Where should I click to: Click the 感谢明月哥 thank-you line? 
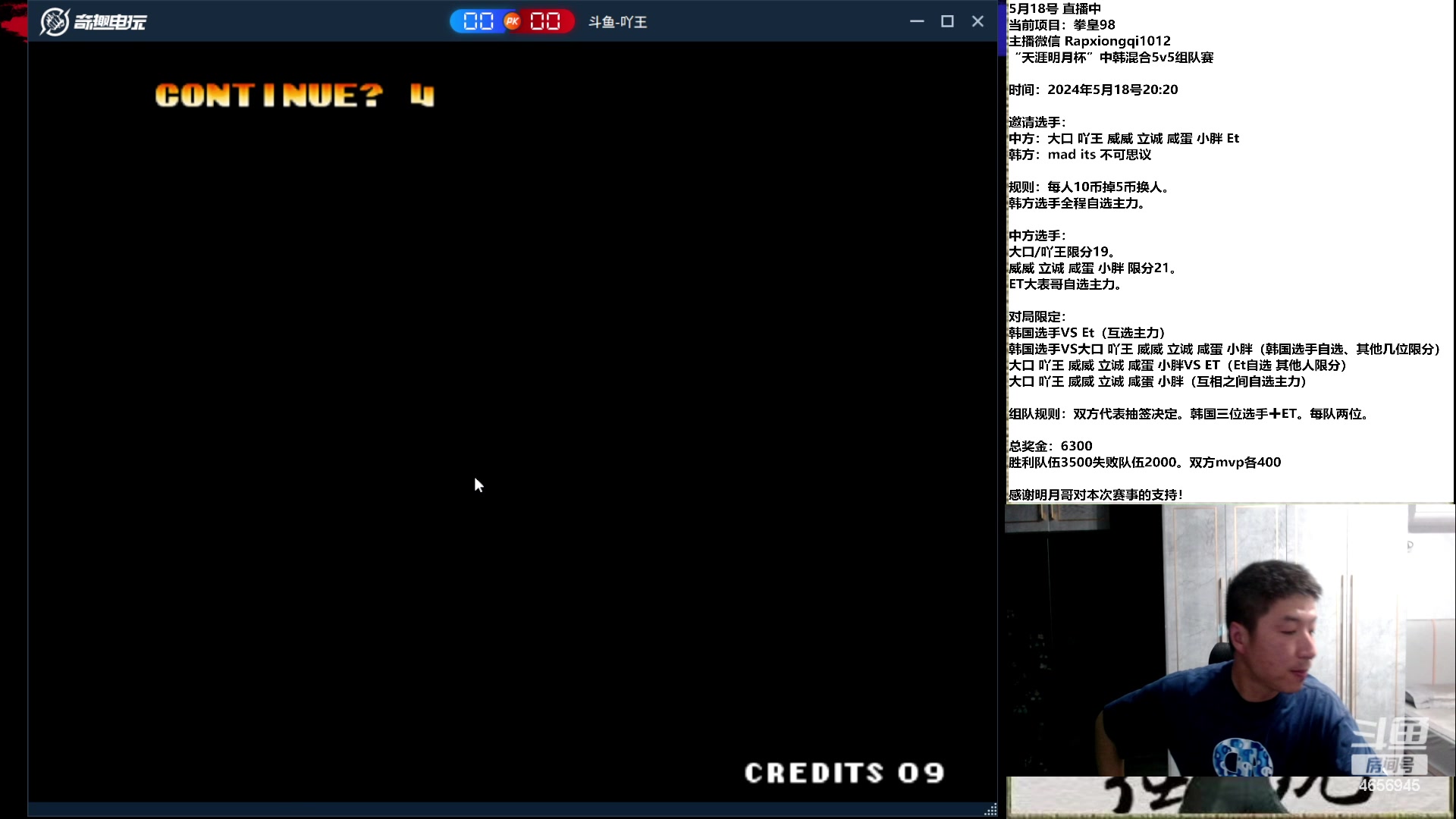point(1096,494)
